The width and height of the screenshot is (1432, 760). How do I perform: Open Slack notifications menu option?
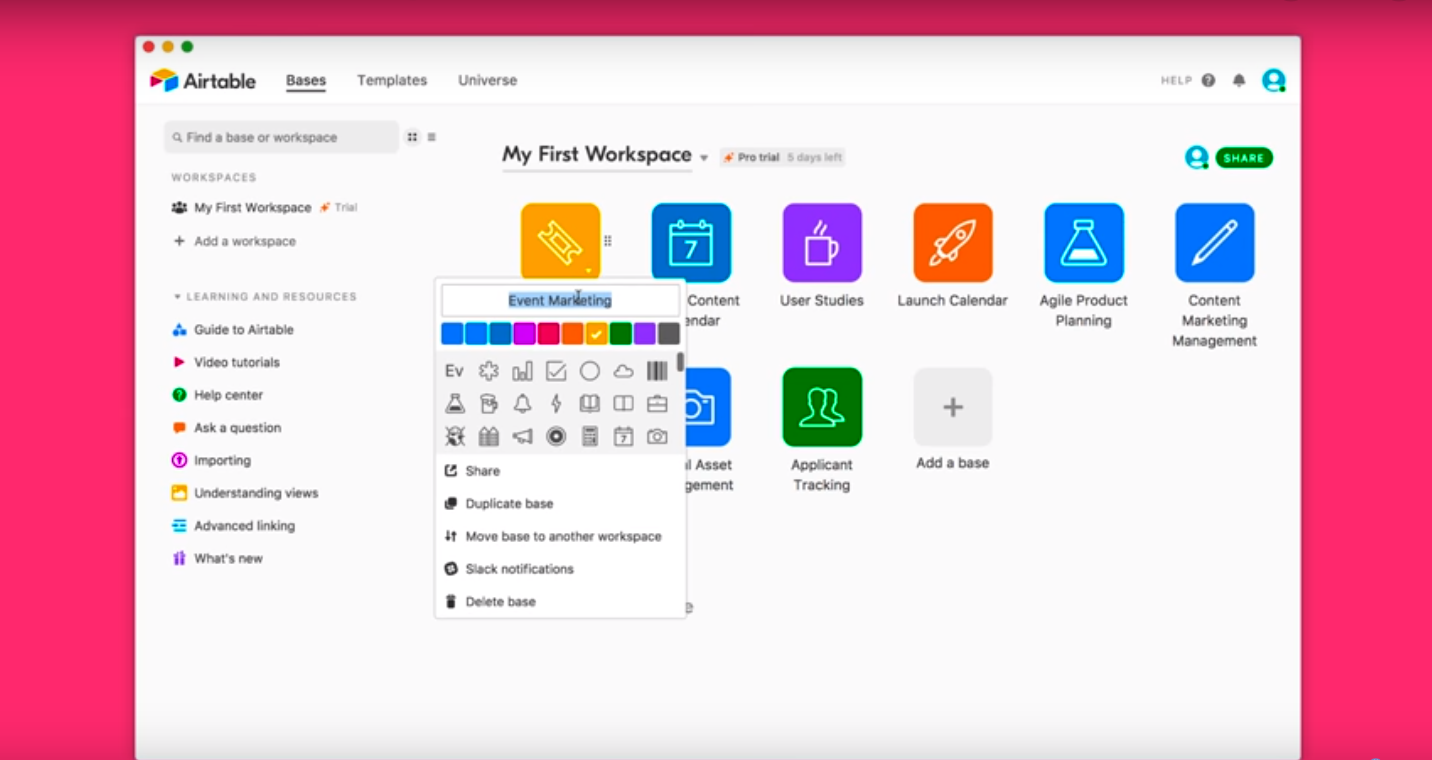pos(560,569)
